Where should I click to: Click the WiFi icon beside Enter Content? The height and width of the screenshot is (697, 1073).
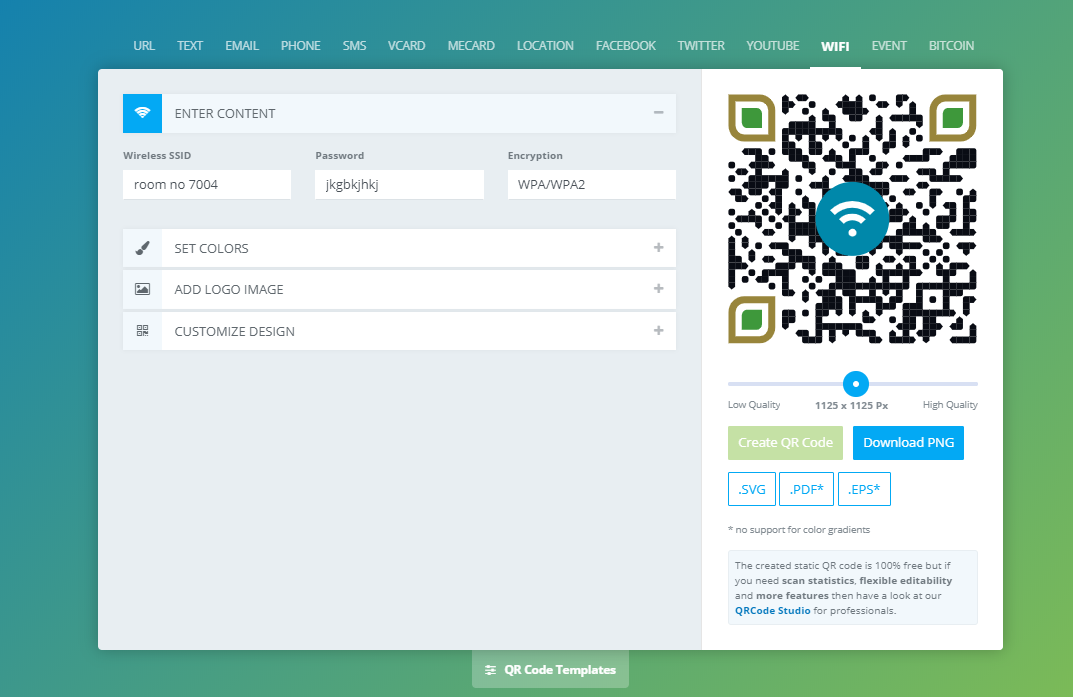142,113
